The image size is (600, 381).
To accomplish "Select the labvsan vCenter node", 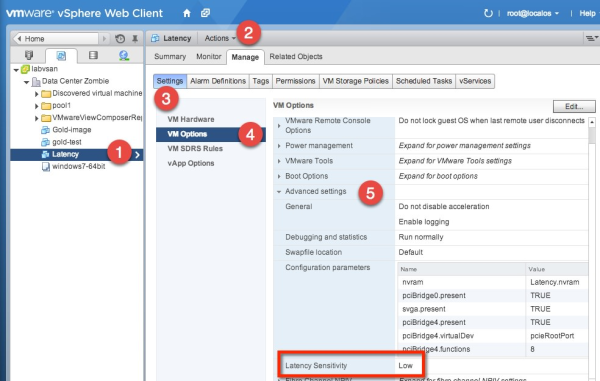I will pos(44,69).
